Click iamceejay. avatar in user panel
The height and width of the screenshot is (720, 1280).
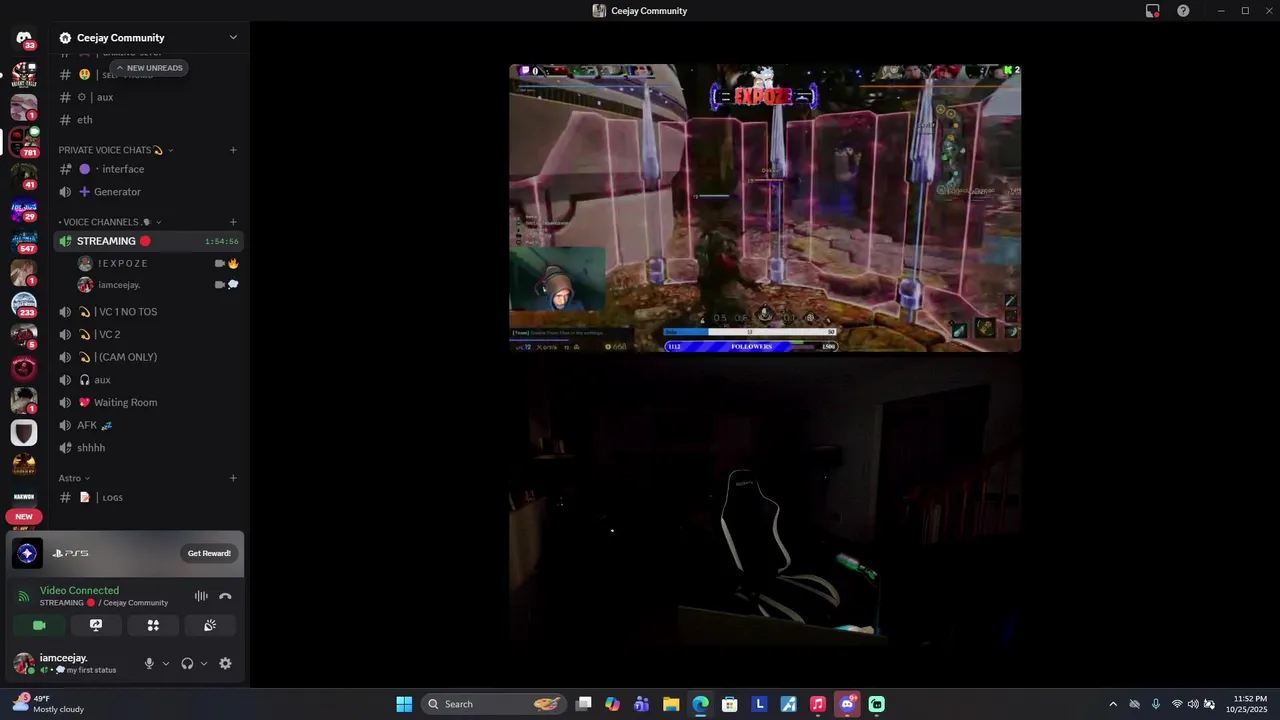23,663
